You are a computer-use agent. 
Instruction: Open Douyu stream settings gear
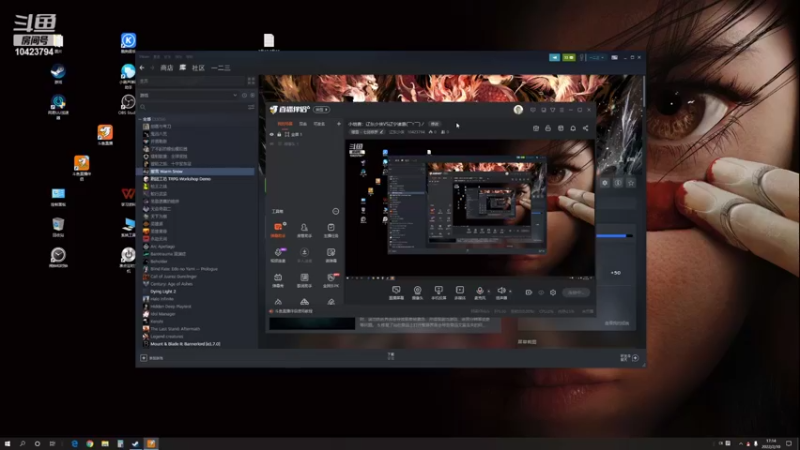point(553,292)
